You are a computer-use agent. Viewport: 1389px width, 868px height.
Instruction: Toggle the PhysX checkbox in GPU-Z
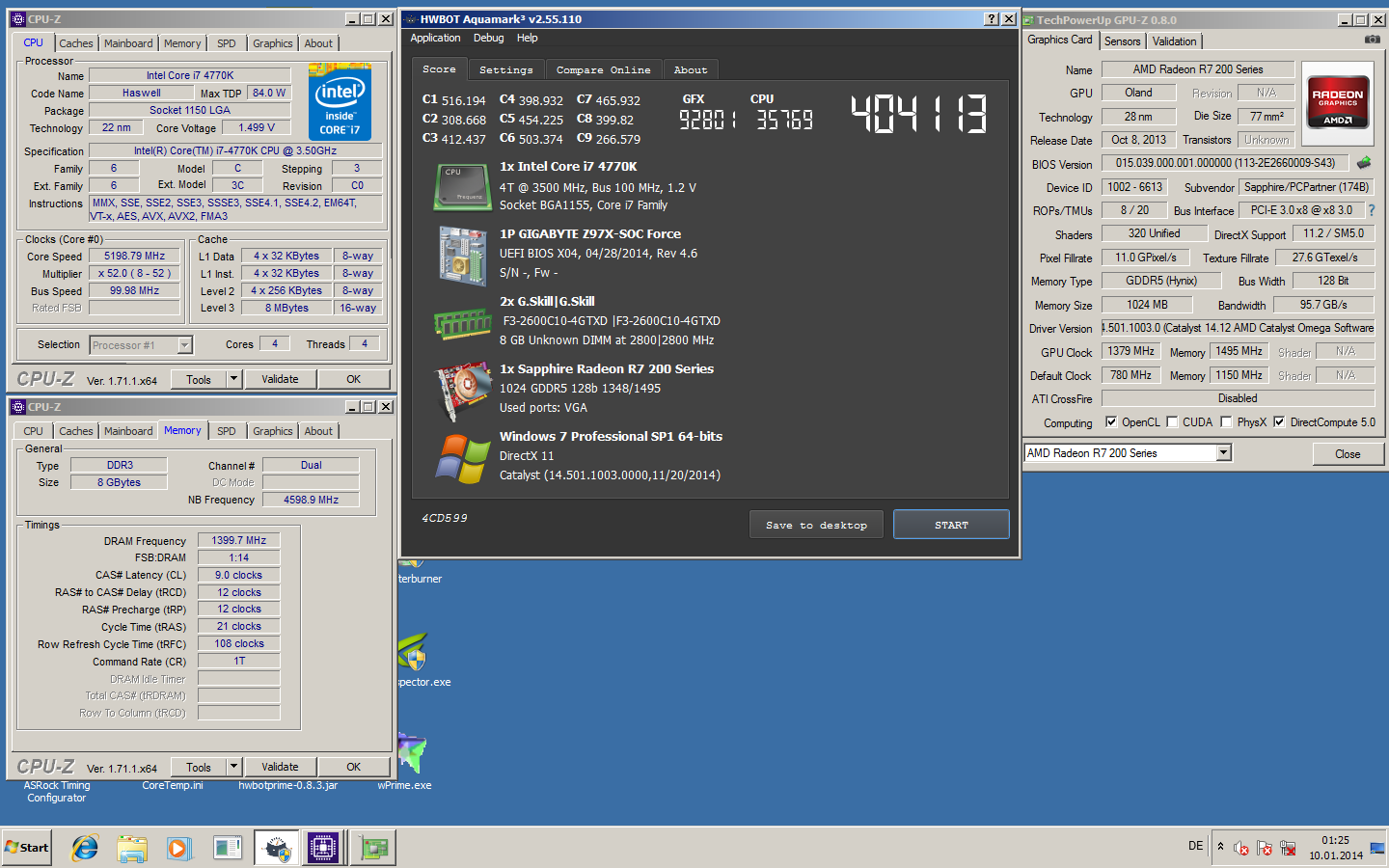coord(1226,422)
